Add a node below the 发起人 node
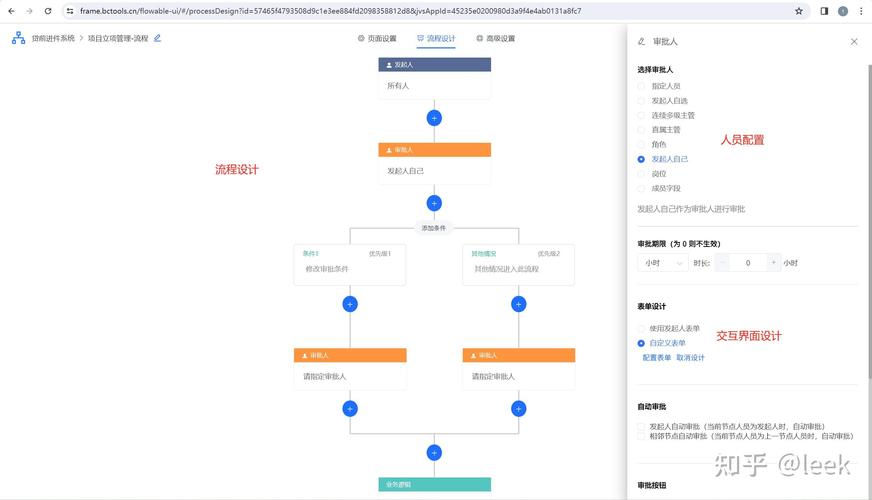This screenshot has height=500, width=872. pos(434,118)
